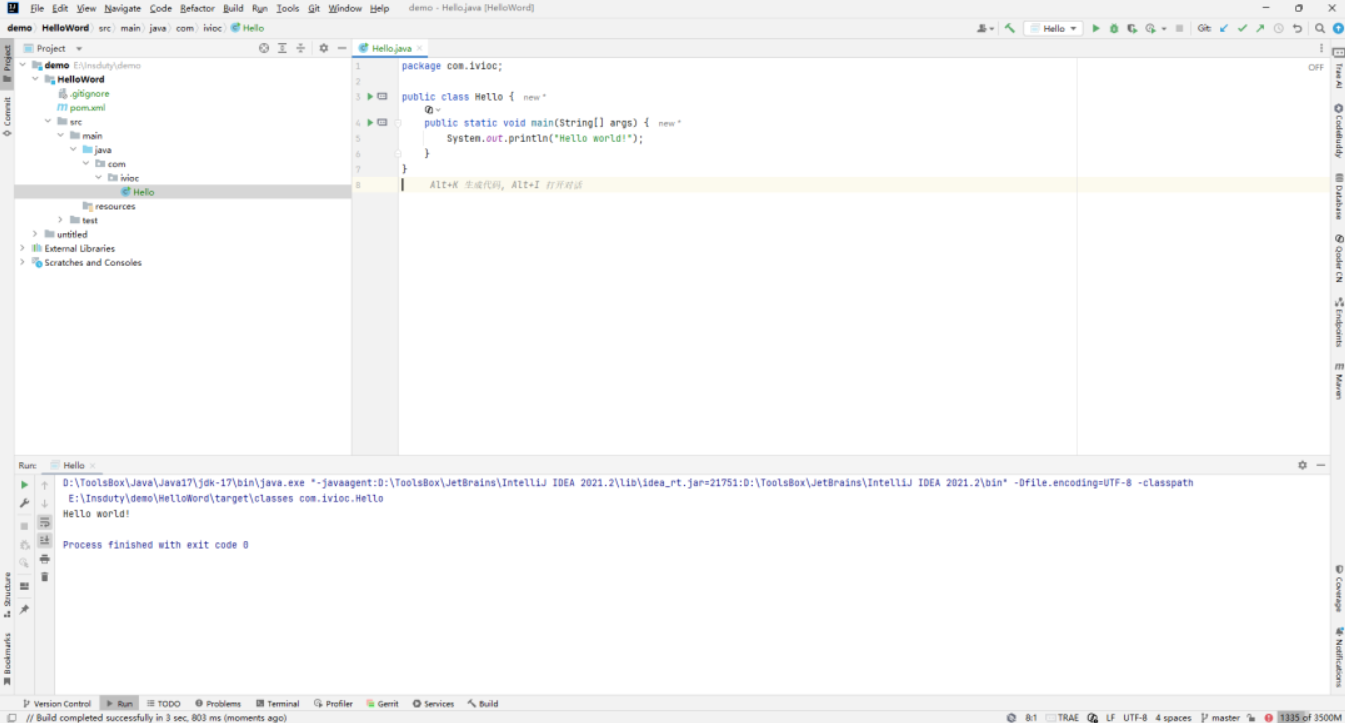This screenshot has width=1345, height=723.
Task: Click the wrench icon in Run panel
Action: pyautogui.click(x=25, y=503)
